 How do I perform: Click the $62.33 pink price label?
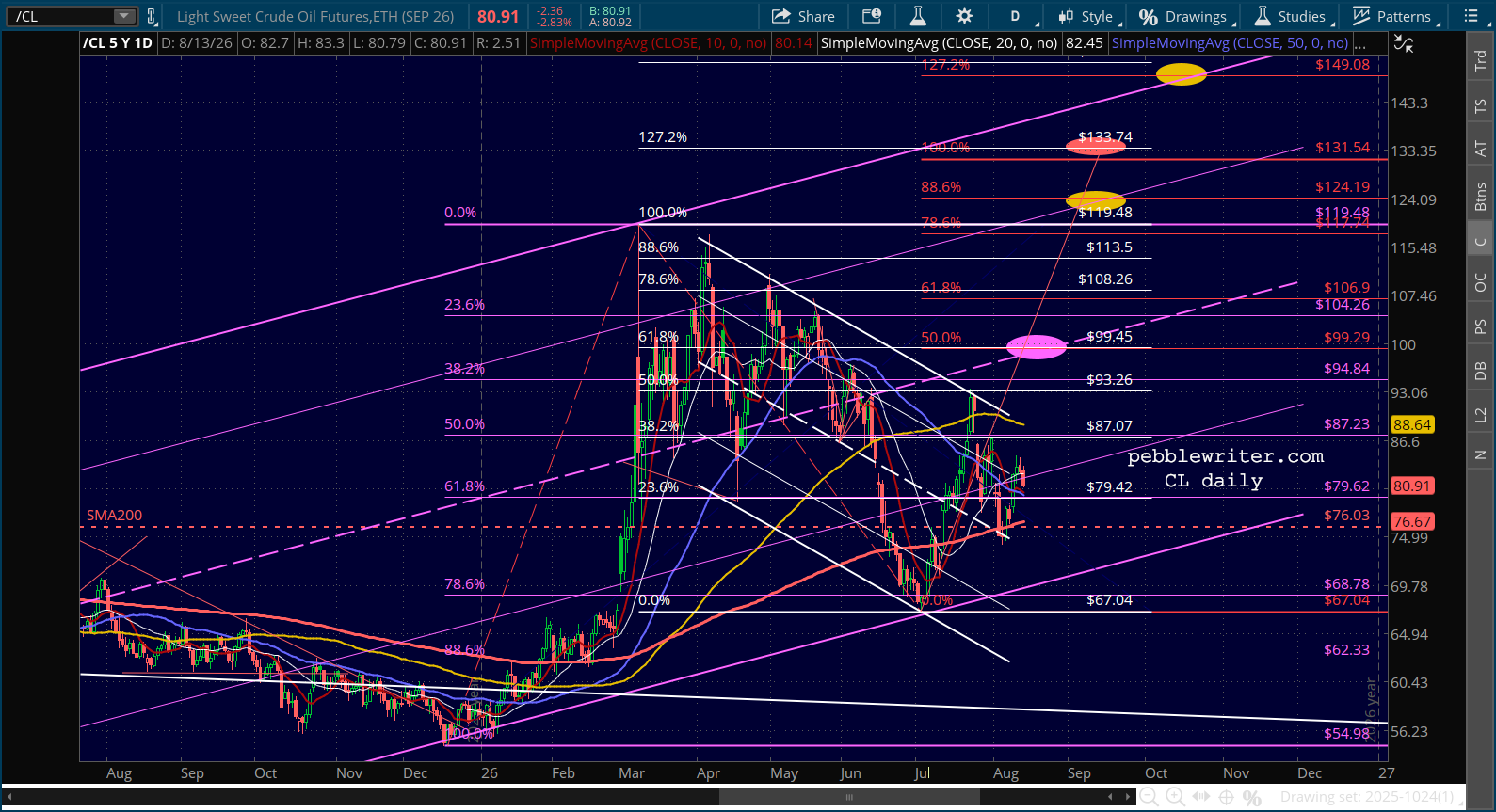click(x=1346, y=650)
